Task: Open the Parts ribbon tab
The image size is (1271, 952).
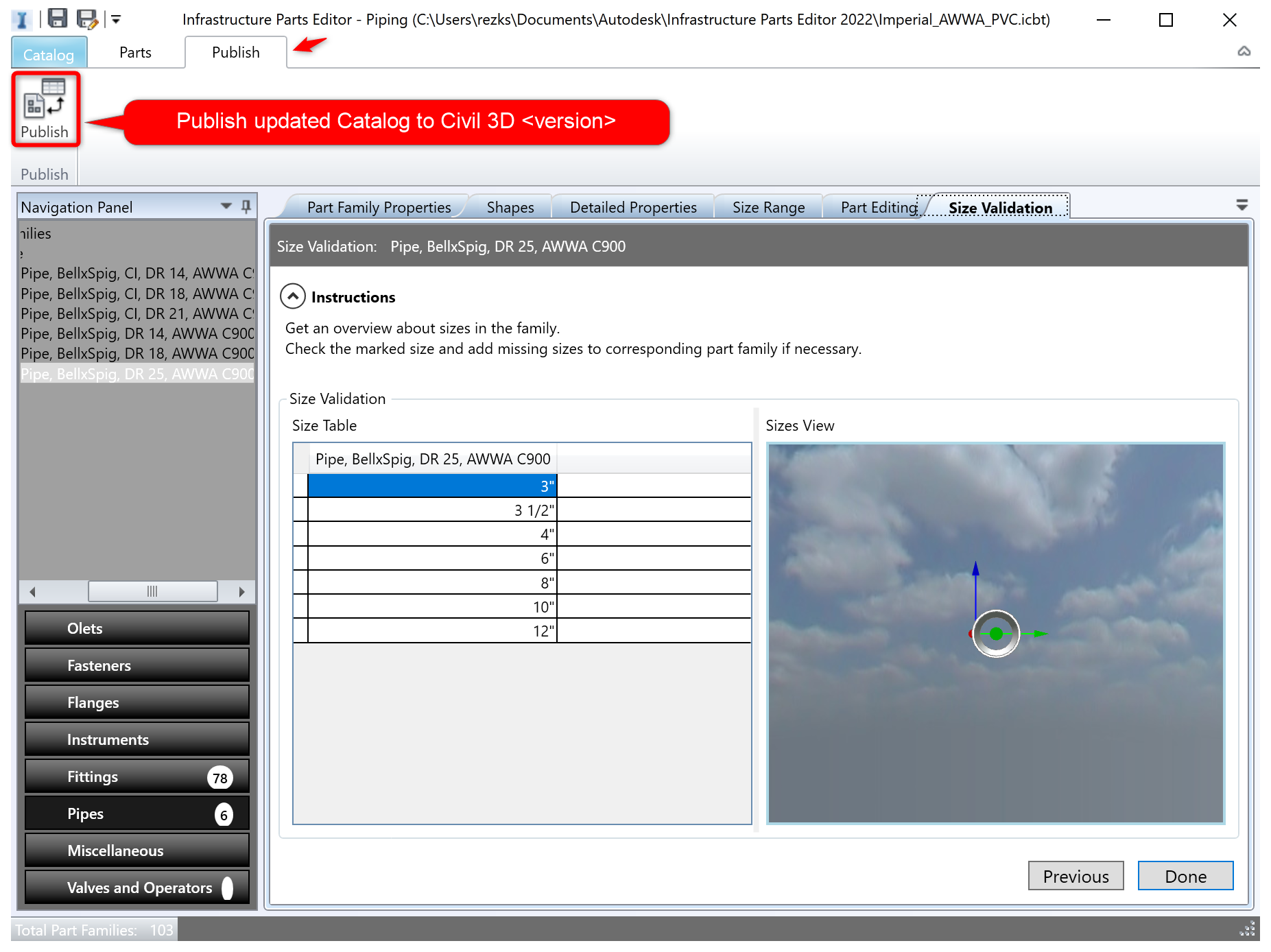Action: pyautogui.click(x=135, y=53)
